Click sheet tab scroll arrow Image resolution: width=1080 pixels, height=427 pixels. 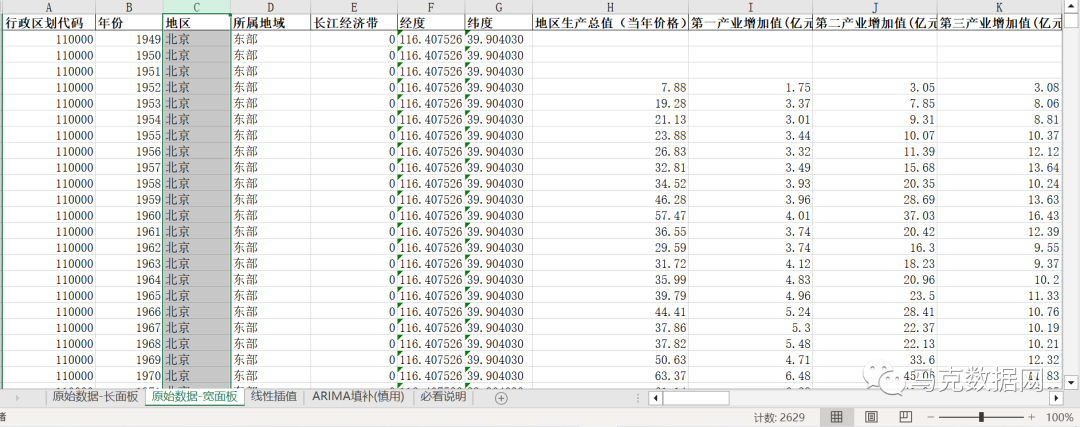(17, 397)
